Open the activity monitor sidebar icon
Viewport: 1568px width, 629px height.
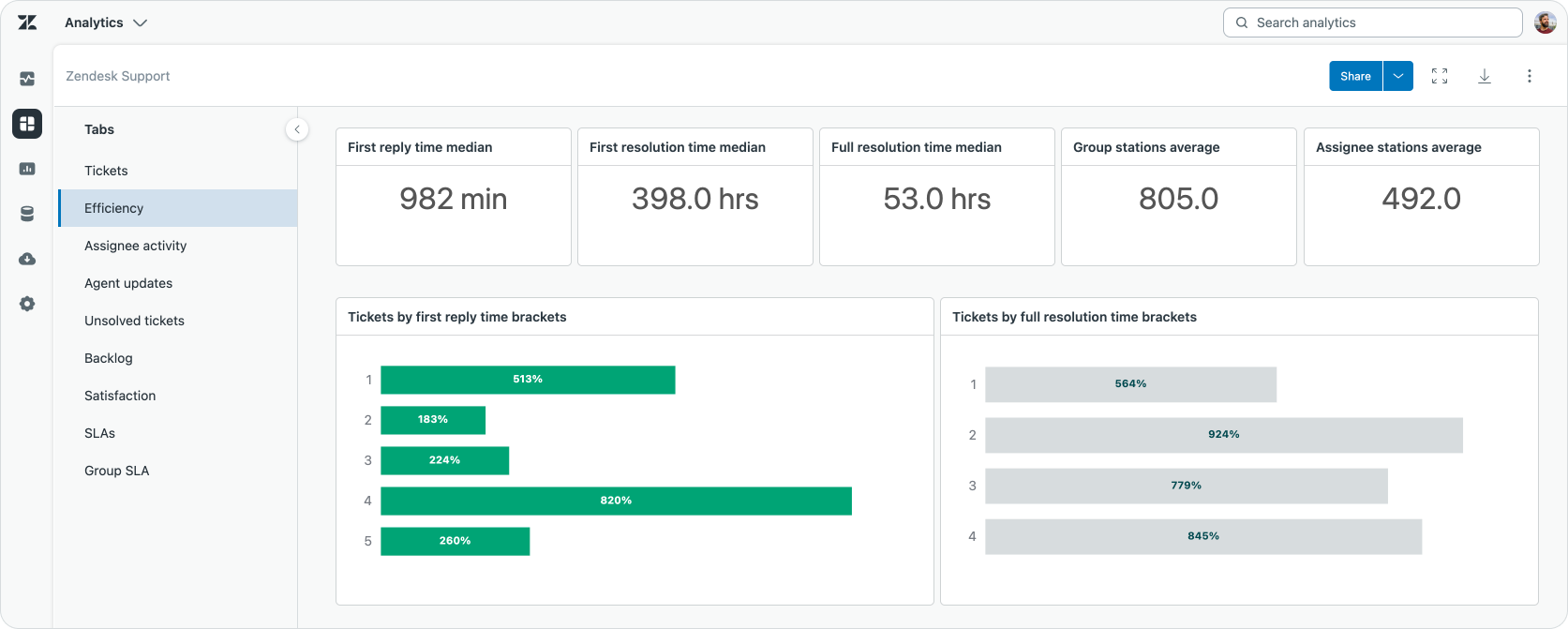[27, 79]
